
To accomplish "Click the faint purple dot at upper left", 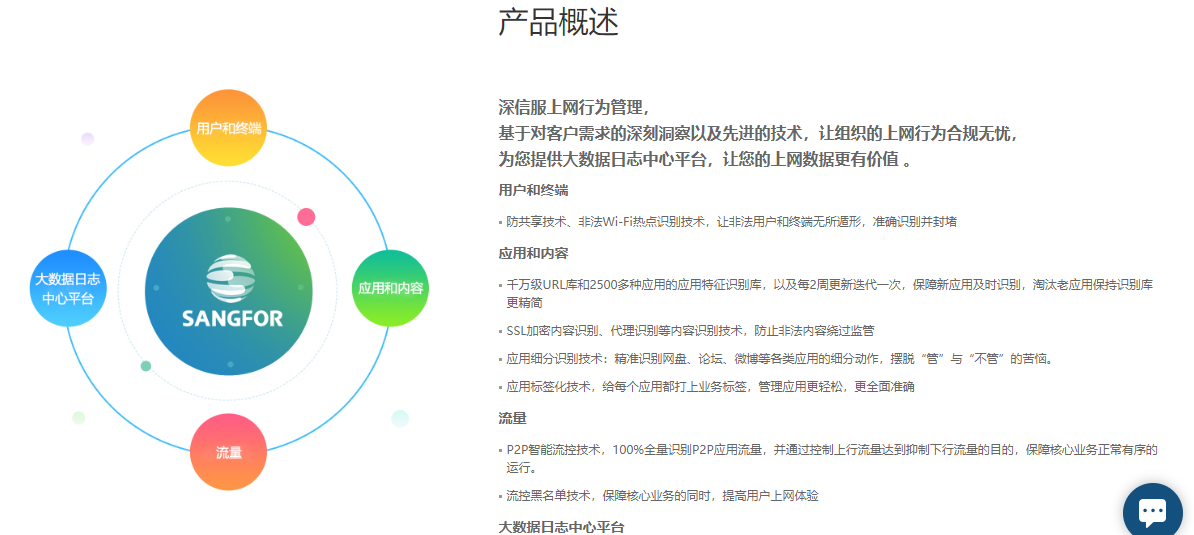I will 88,138.
